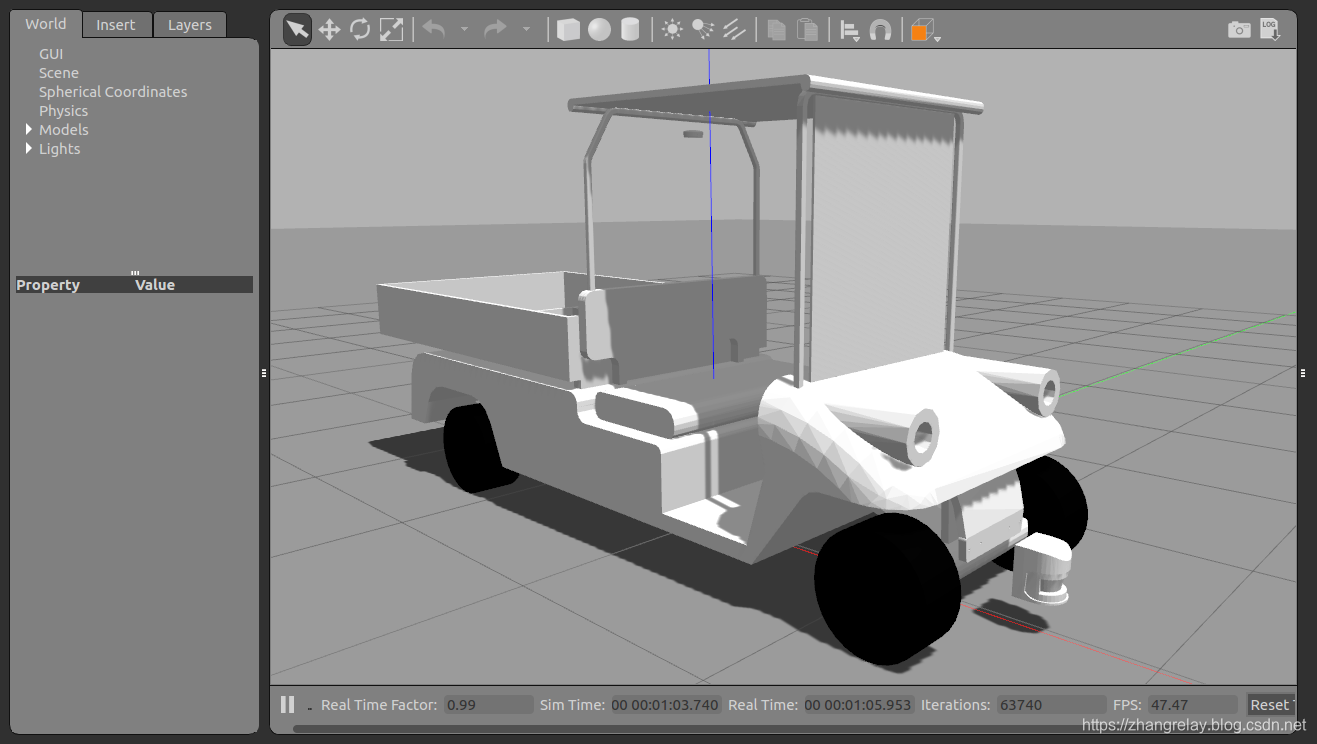
Task: Select Spherical Coordinates in world tree
Action: click(x=113, y=92)
